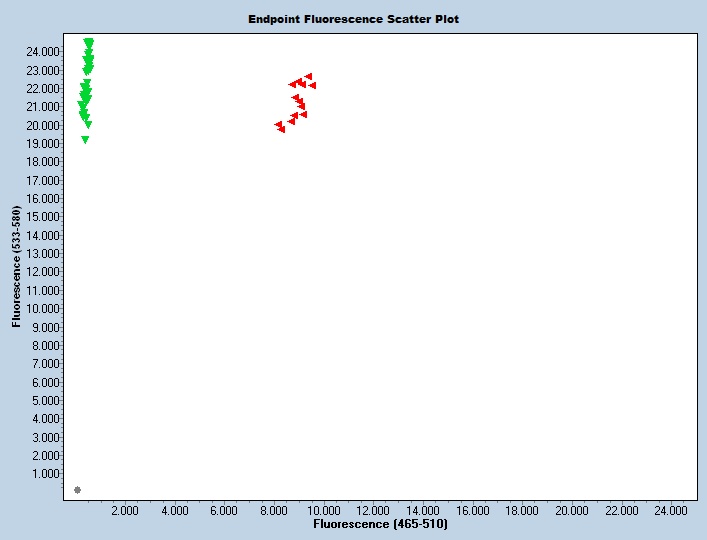707x540 pixels.
Task: Click the 19.000 tick label on y-axis
Action: (43, 144)
